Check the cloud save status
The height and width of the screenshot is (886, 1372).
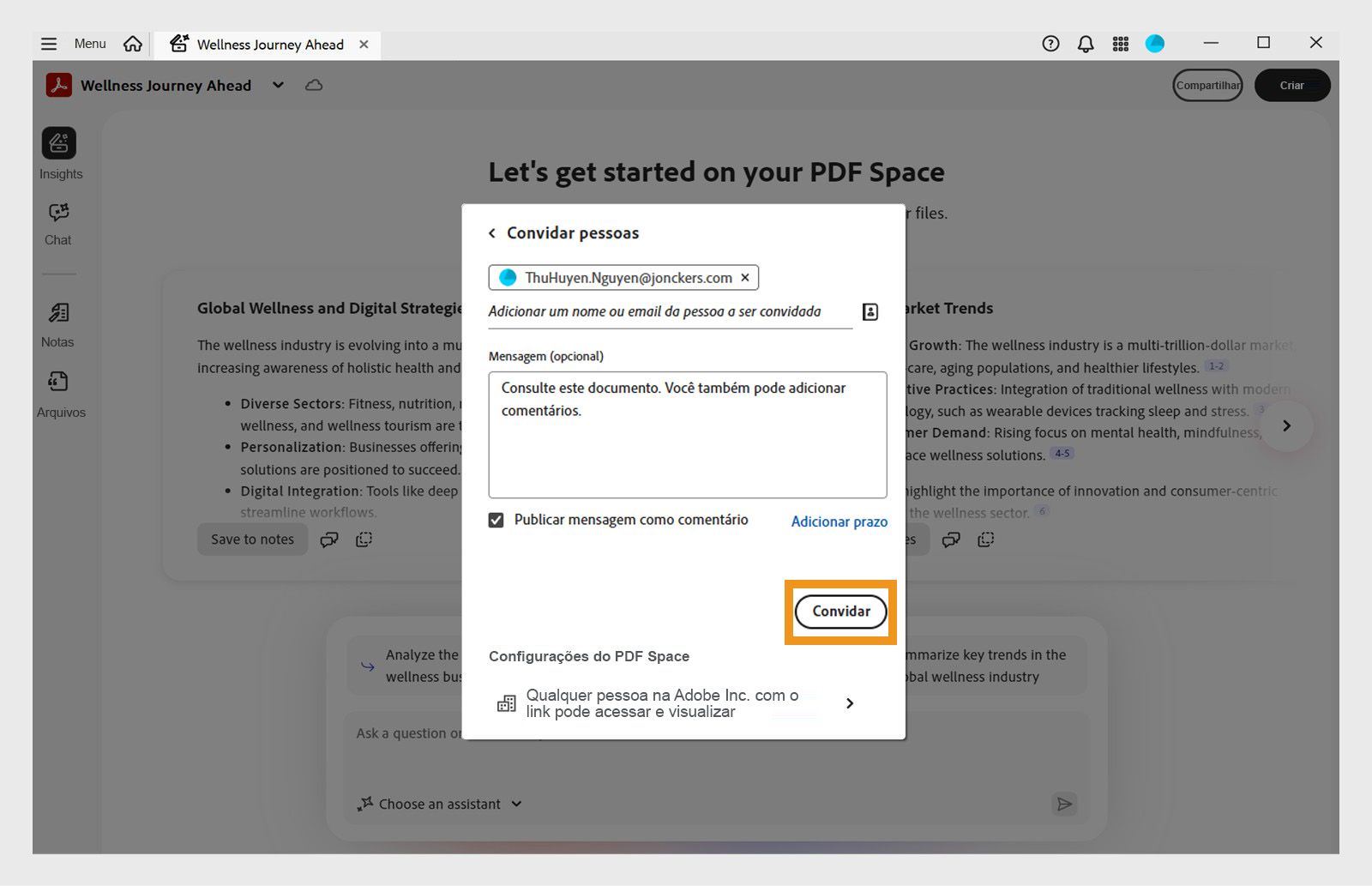pyautogui.click(x=313, y=85)
